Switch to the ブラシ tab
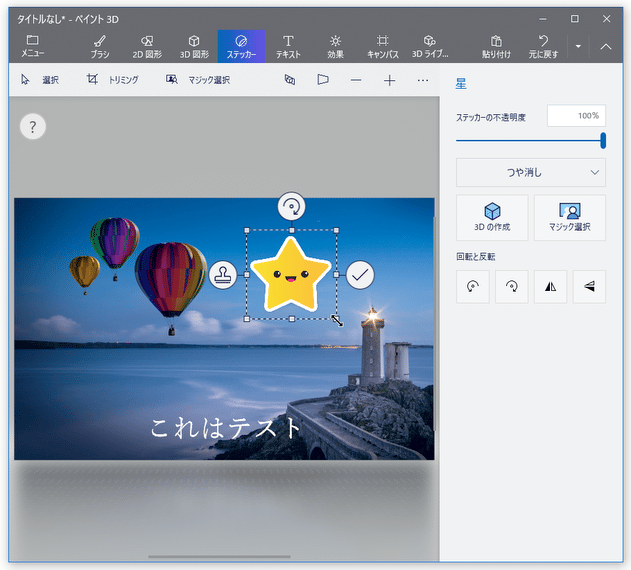Viewport: 631px width, 570px height. coord(99,46)
